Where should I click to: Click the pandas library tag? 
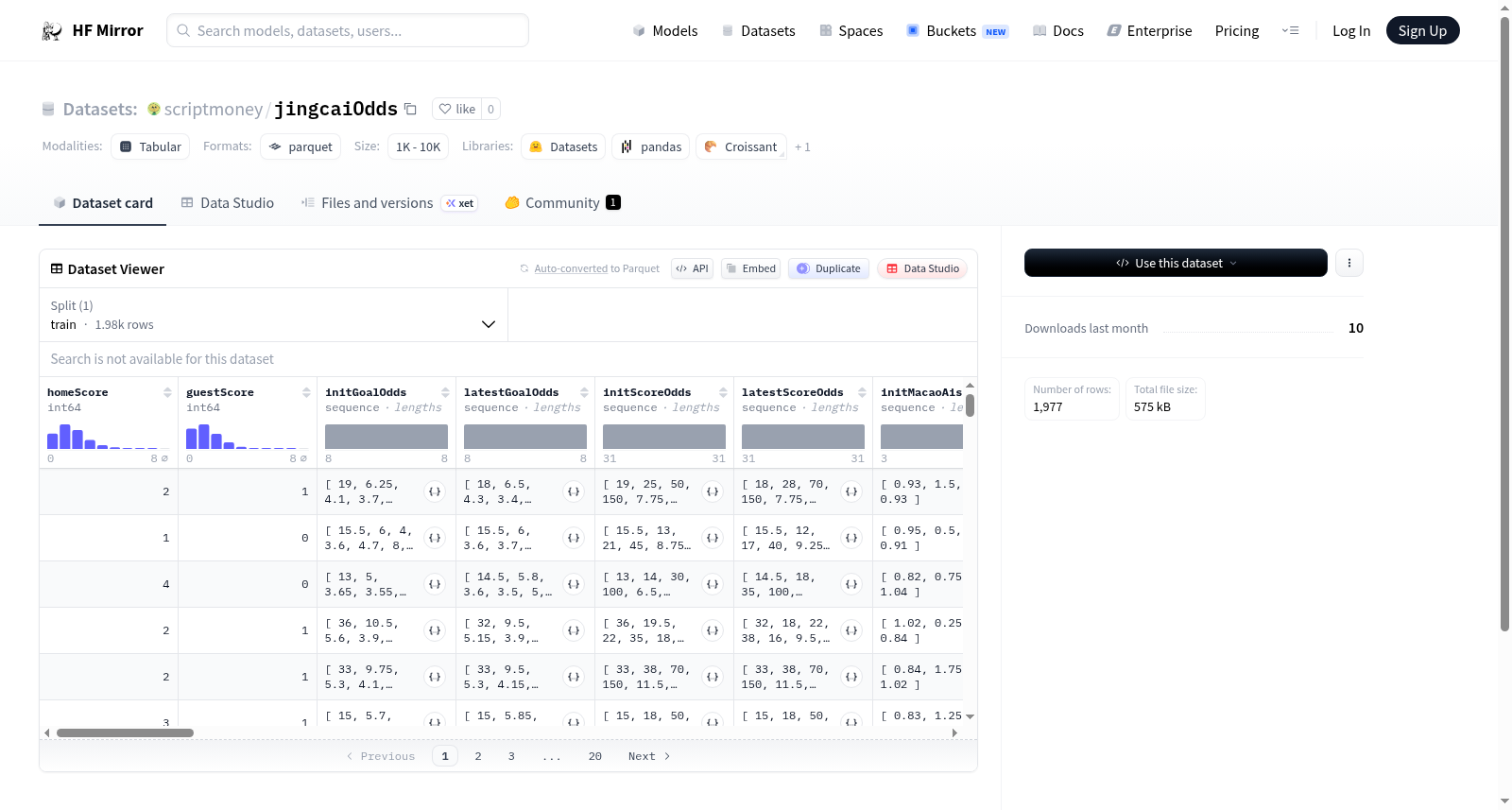pyautogui.click(x=651, y=146)
